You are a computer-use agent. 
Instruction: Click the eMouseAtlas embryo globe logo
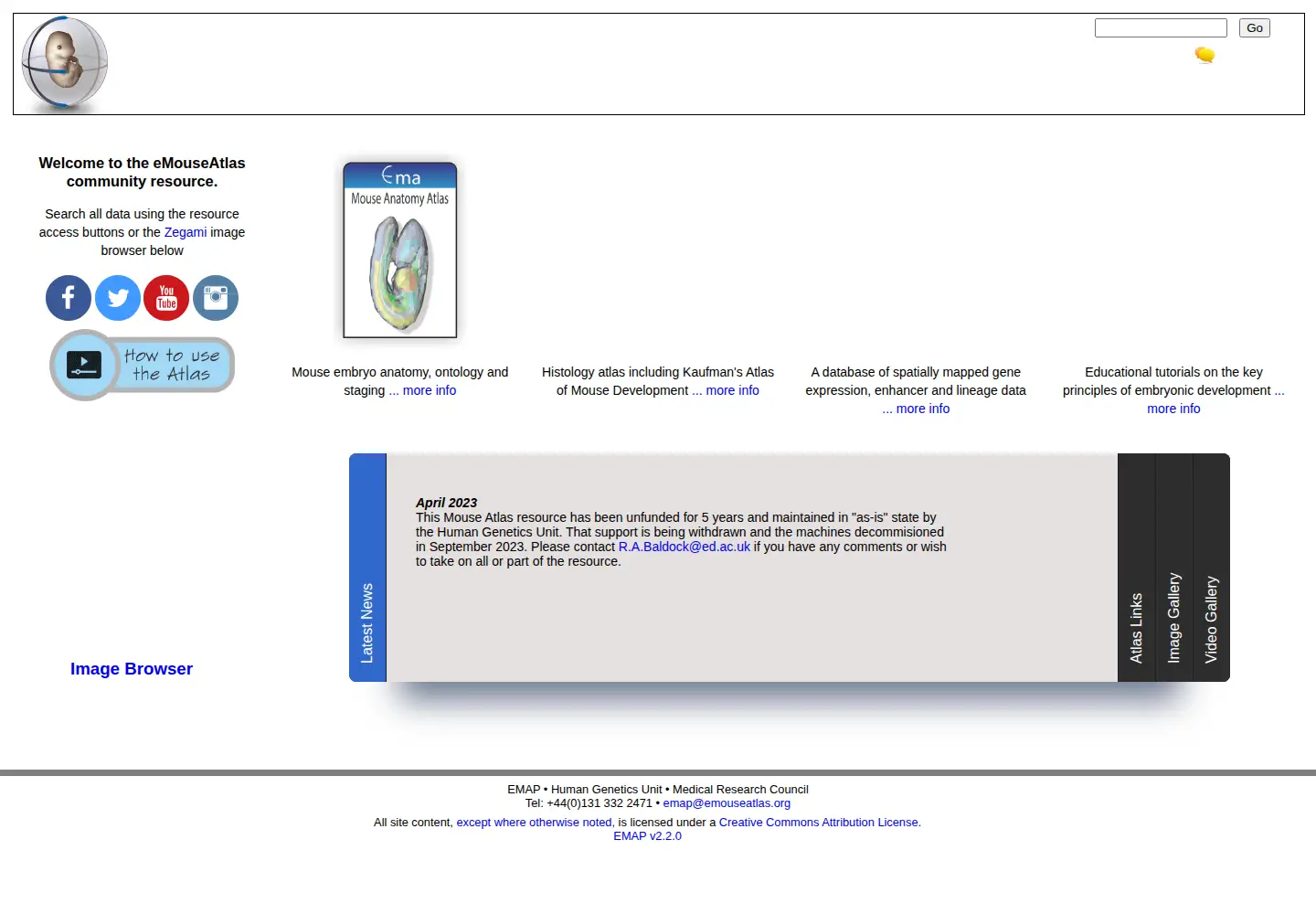[65, 64]
